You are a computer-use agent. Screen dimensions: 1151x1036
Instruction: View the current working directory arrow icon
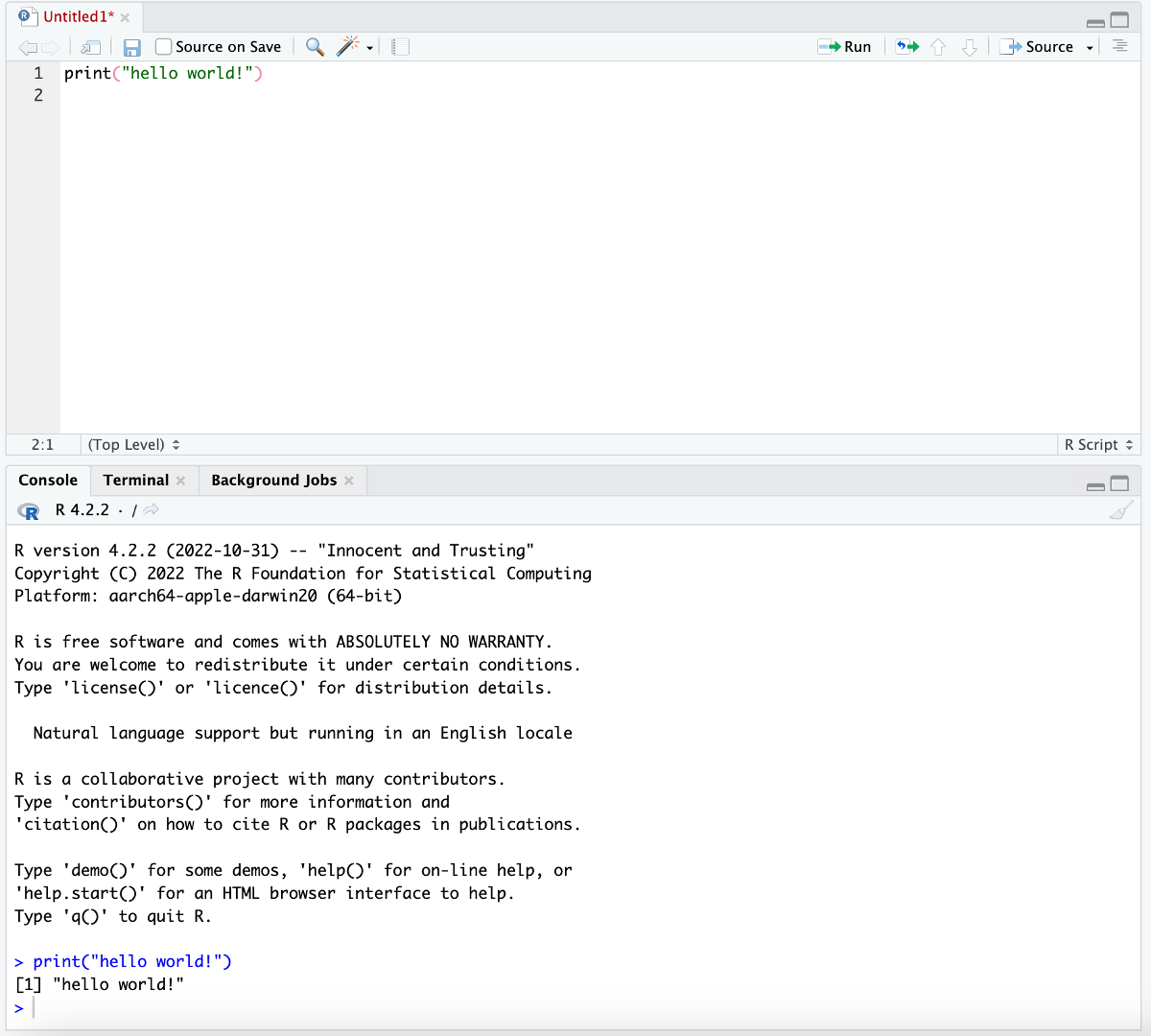pyautogui.click(x=151, y=509)
